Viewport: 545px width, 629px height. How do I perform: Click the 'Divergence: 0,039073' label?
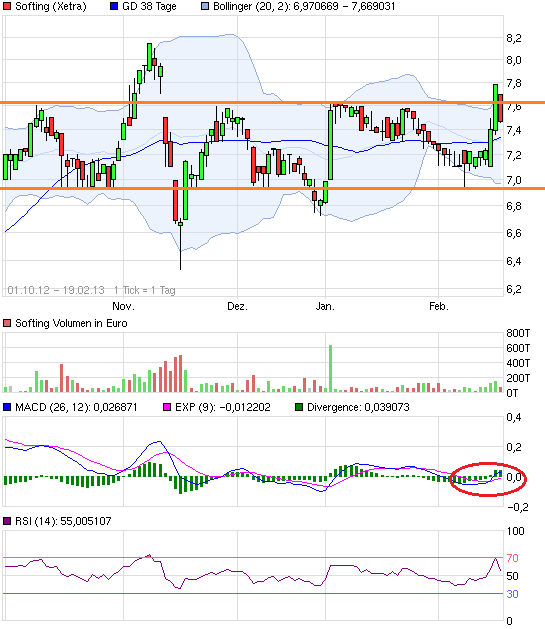[x=358, y=407]
